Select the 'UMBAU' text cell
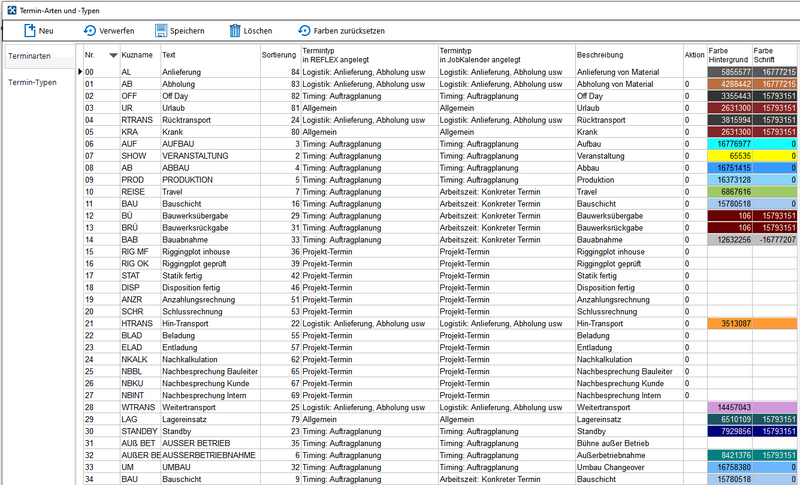 211,468
